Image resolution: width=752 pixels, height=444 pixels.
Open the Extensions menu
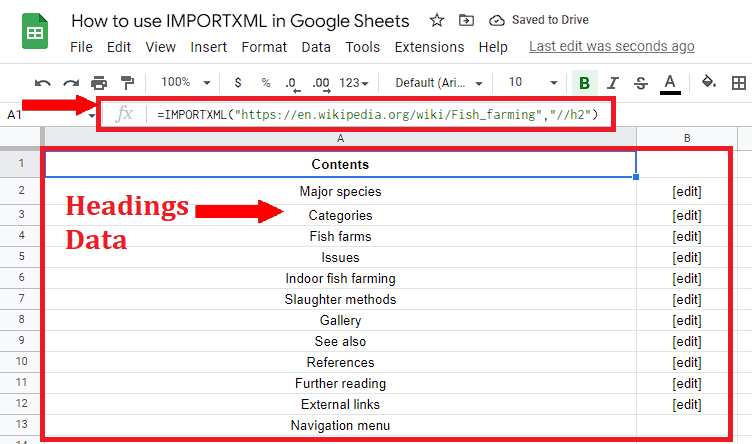click(x=429, y=47)
